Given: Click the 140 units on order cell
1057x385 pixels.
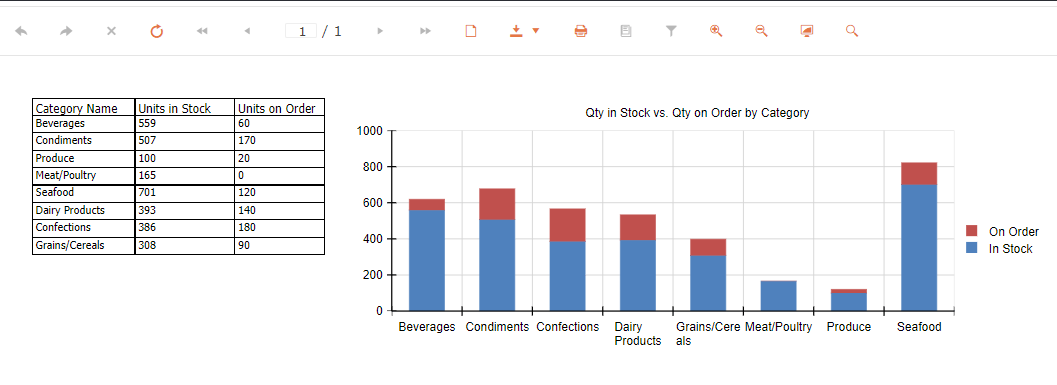Looking at the screenshot, I should (x=280, y=210).
